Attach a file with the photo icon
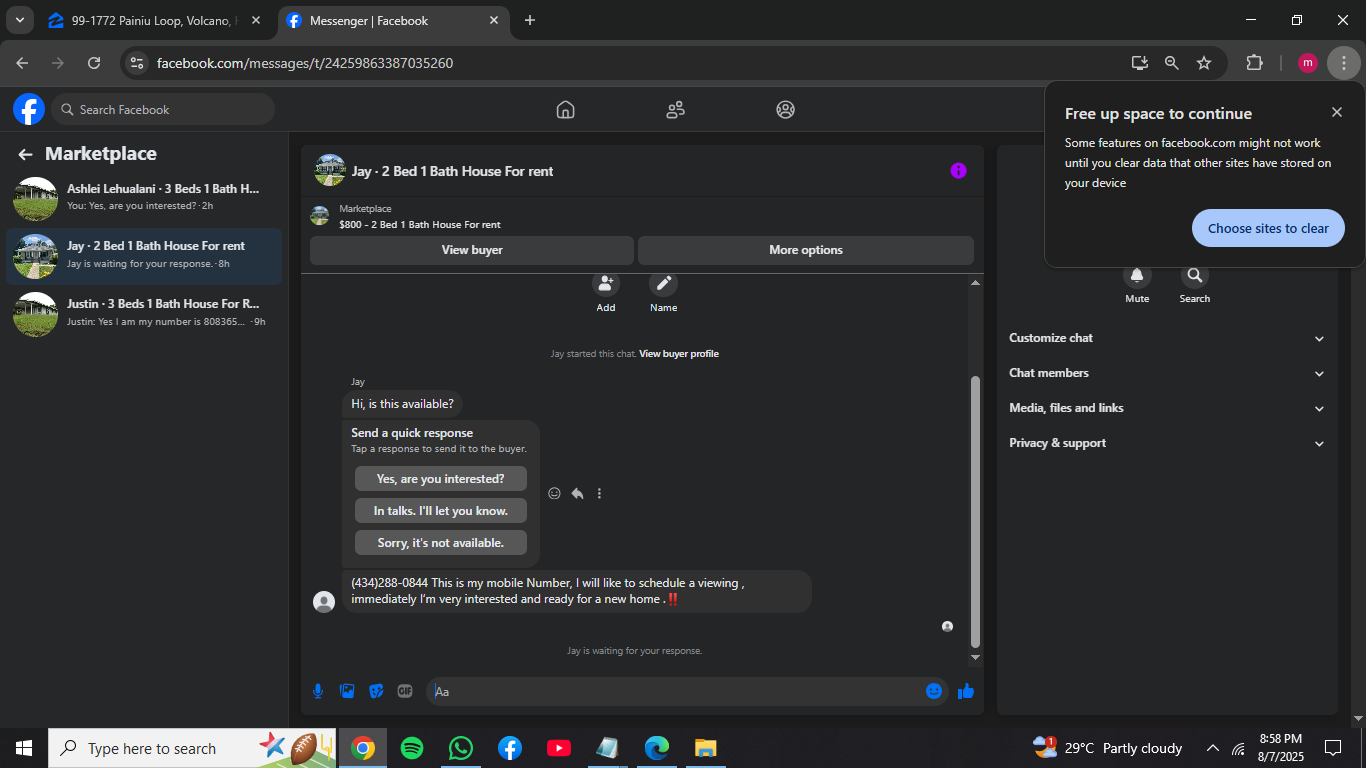This screenshot has width=1366, height=768. click(x=347, y=691)
